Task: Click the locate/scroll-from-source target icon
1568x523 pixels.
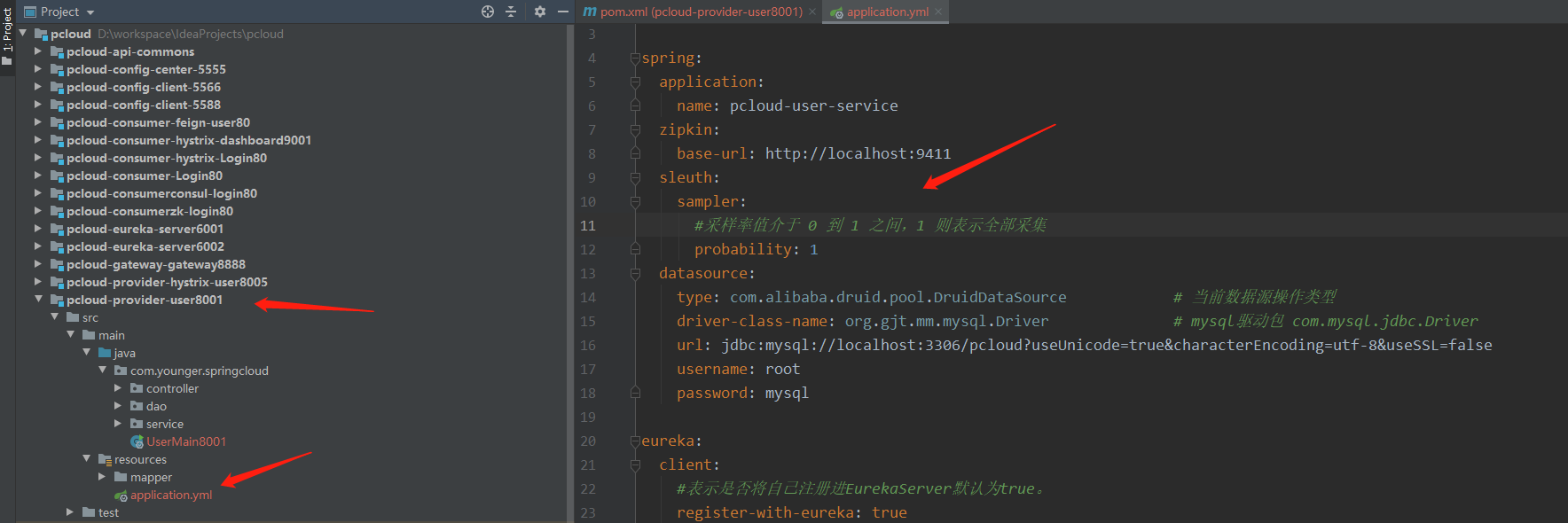Action: point(487,12)
